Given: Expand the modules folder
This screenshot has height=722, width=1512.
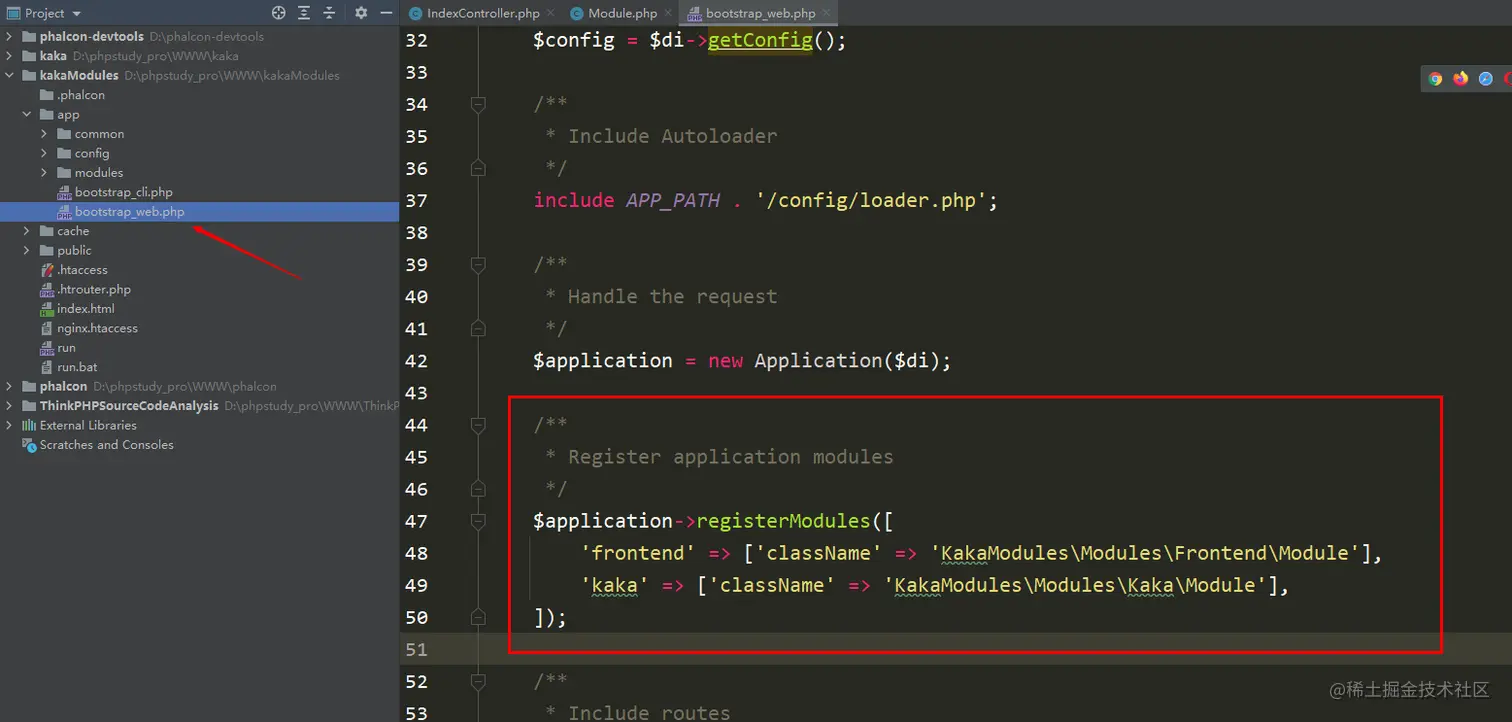Looking at the screenshot, I should pyautogui.click(x=44, y=173).
